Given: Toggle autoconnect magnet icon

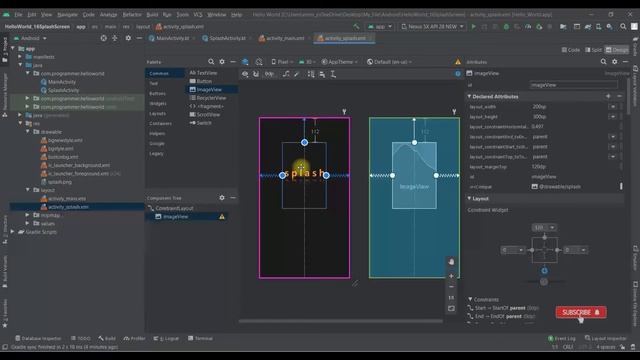Looking at the screenshot, I should (256, 74).
